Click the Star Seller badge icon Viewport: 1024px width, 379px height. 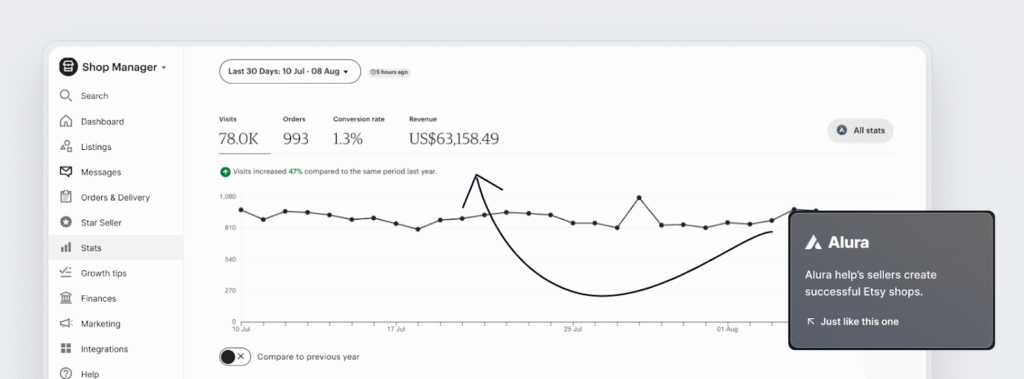click(66, 222)
